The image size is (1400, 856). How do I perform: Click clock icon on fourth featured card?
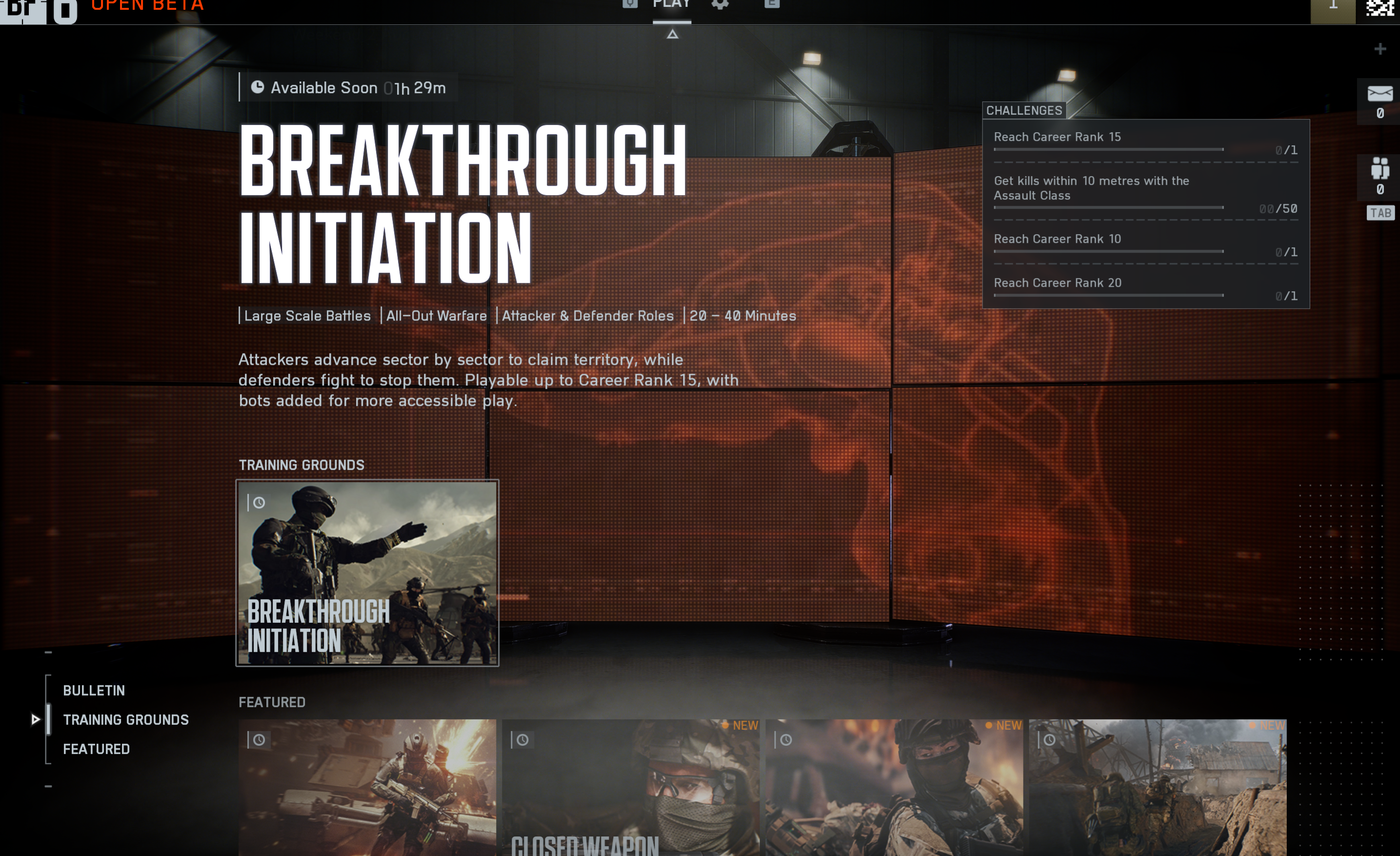point(1049,740)
